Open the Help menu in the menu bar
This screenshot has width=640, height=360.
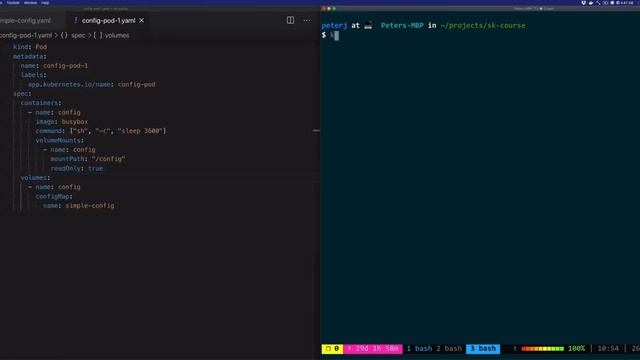pyautogui.click(x=45, y=2)
